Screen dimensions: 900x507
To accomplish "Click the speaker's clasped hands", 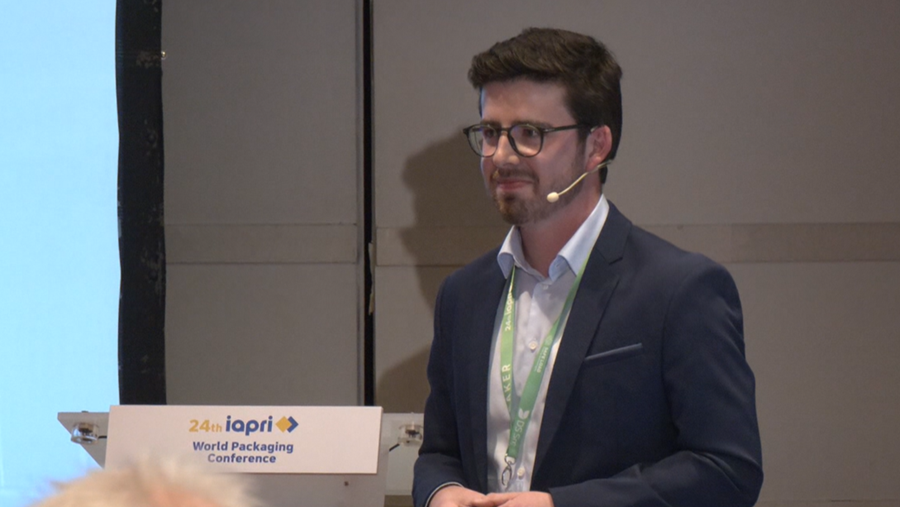I will coord(495,498).
